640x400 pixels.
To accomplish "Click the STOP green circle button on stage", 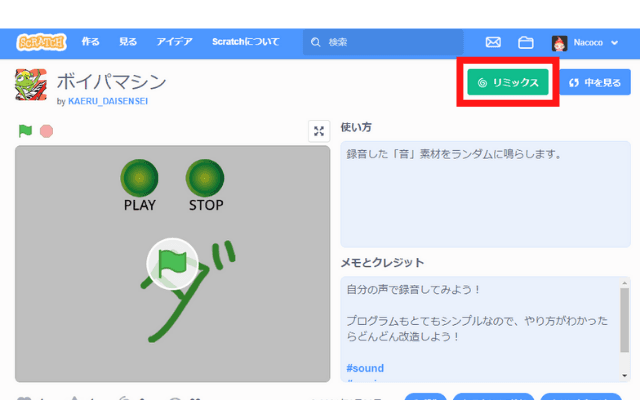I will coord(205,178).
